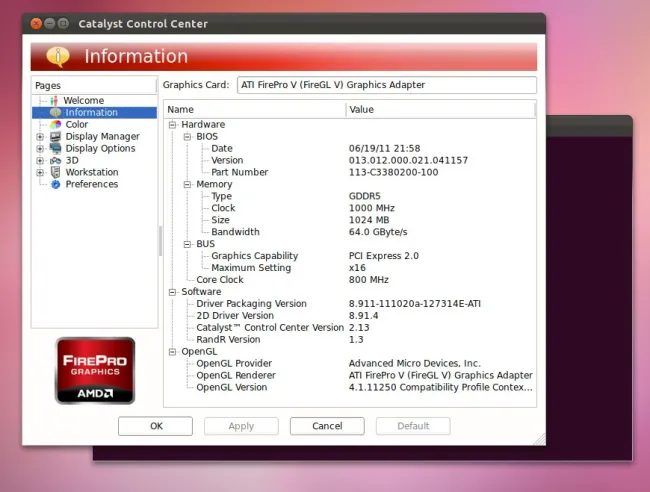
Task: Select the Information page icon
Action: tap(56, 113)
